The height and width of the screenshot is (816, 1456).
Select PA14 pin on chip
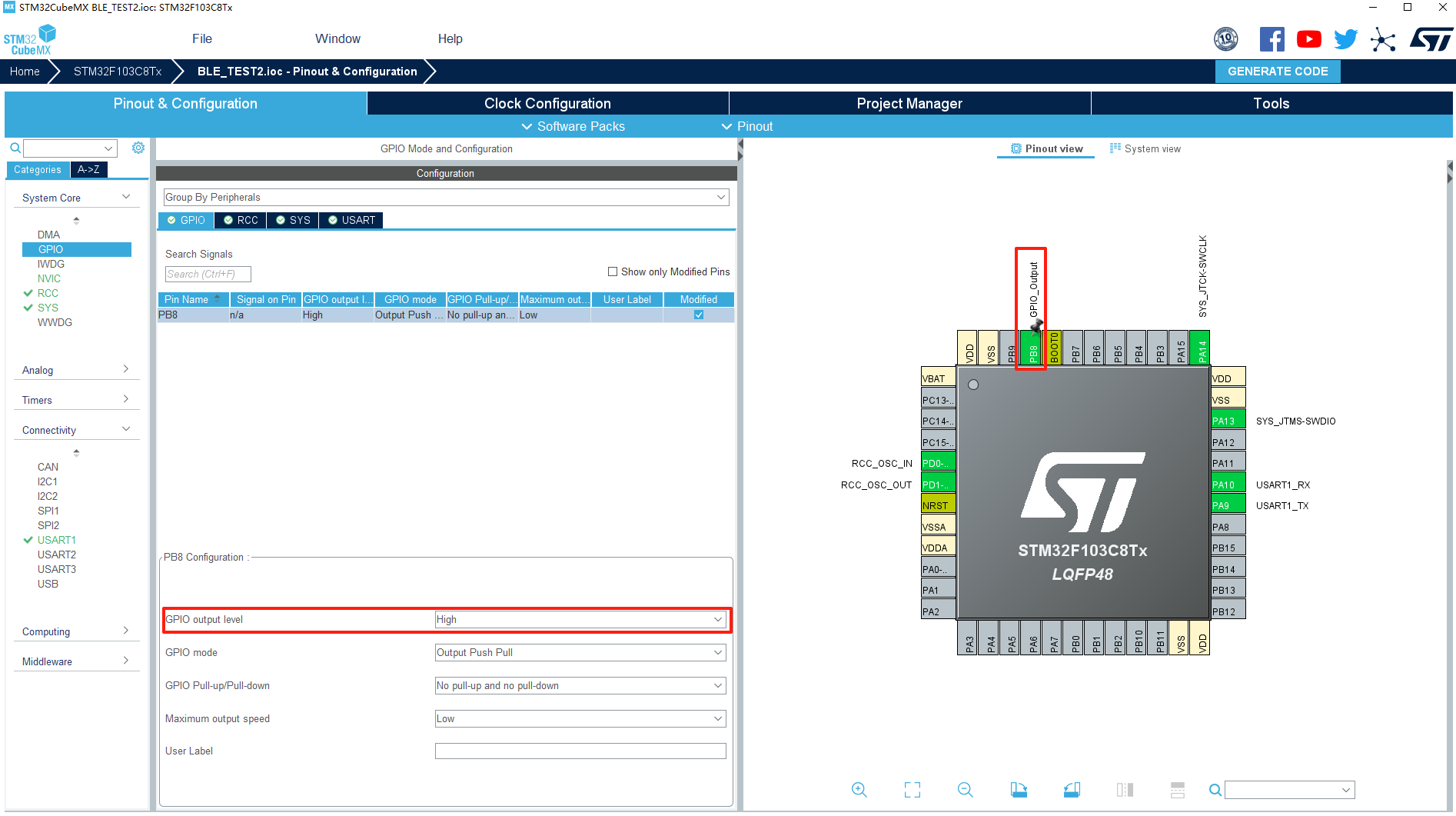point(1202,348)
